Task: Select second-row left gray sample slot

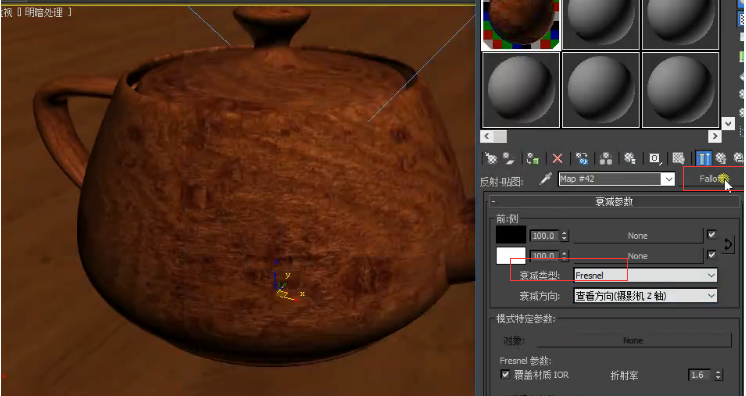Action: pyautogui.click(x=521, y=90)
